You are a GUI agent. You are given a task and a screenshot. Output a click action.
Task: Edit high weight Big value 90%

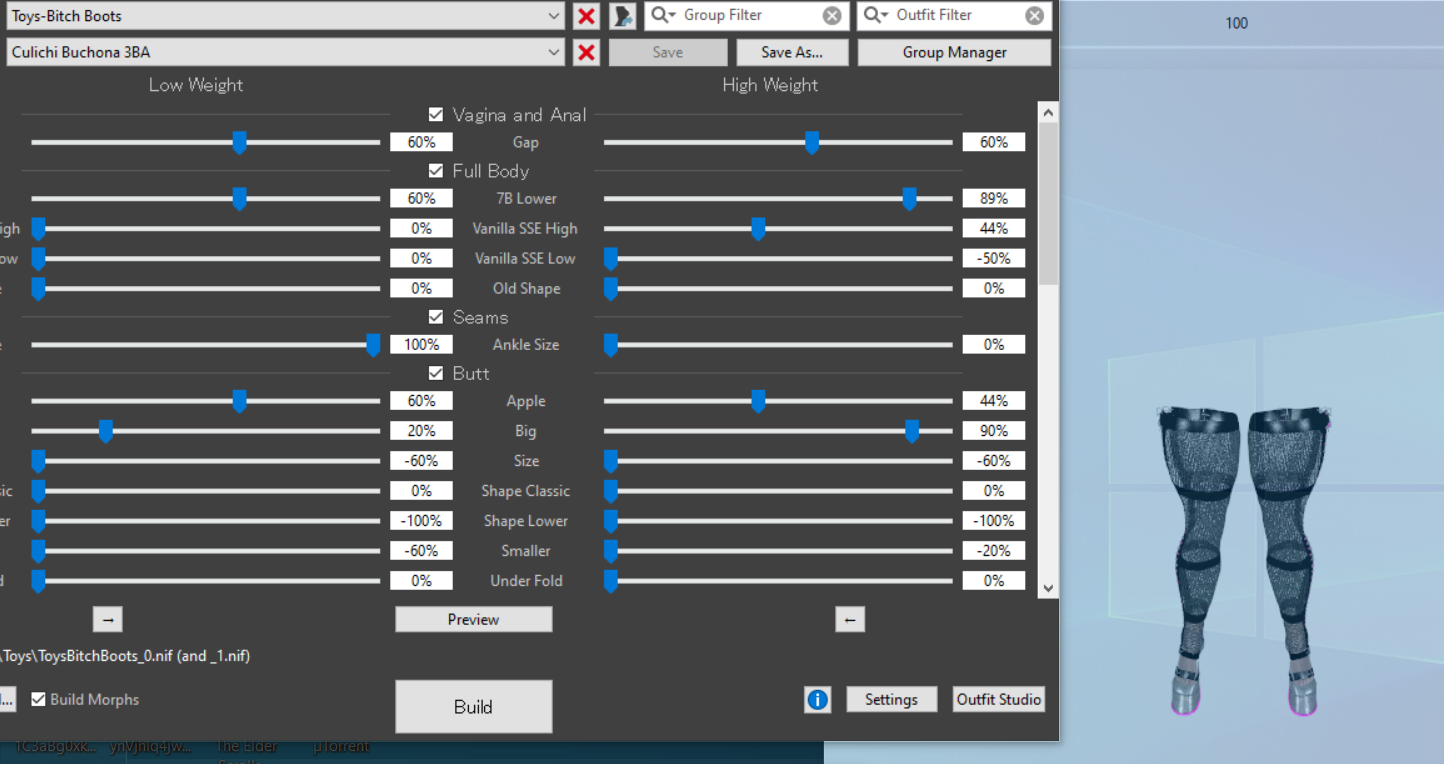tap(994, 431)
